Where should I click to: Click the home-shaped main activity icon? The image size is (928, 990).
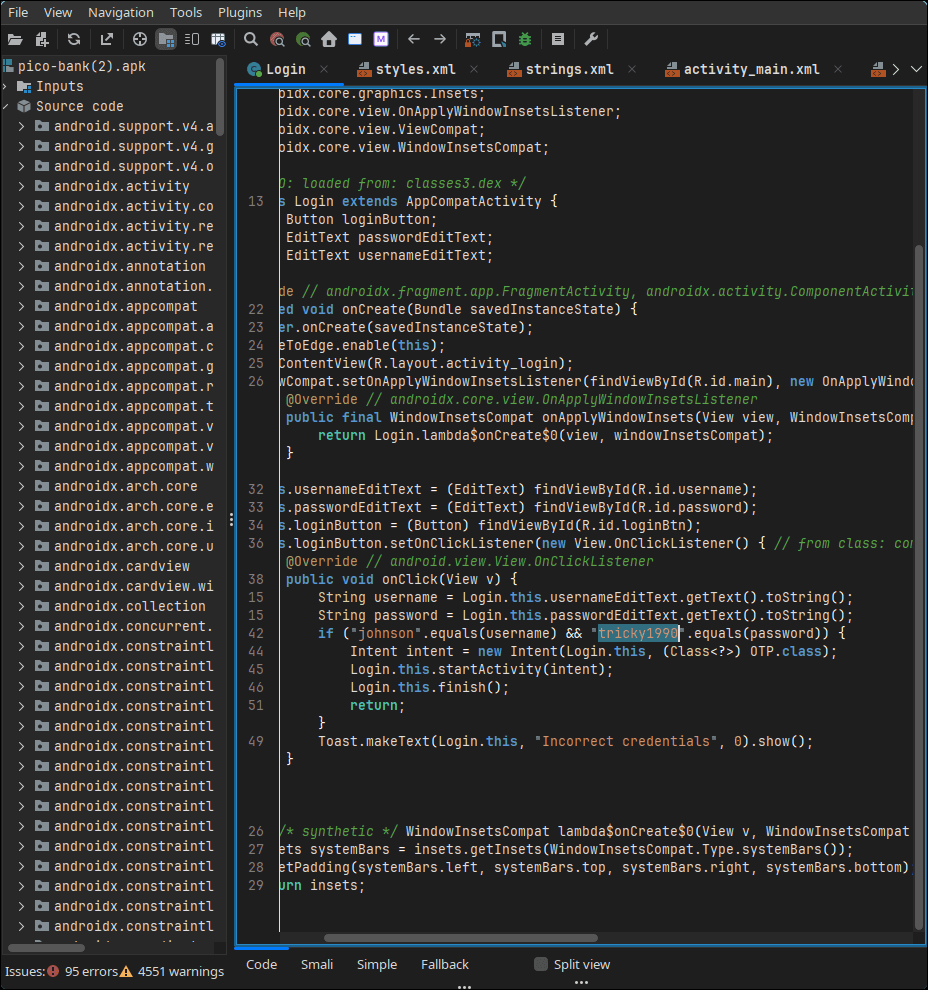(329, 40)
